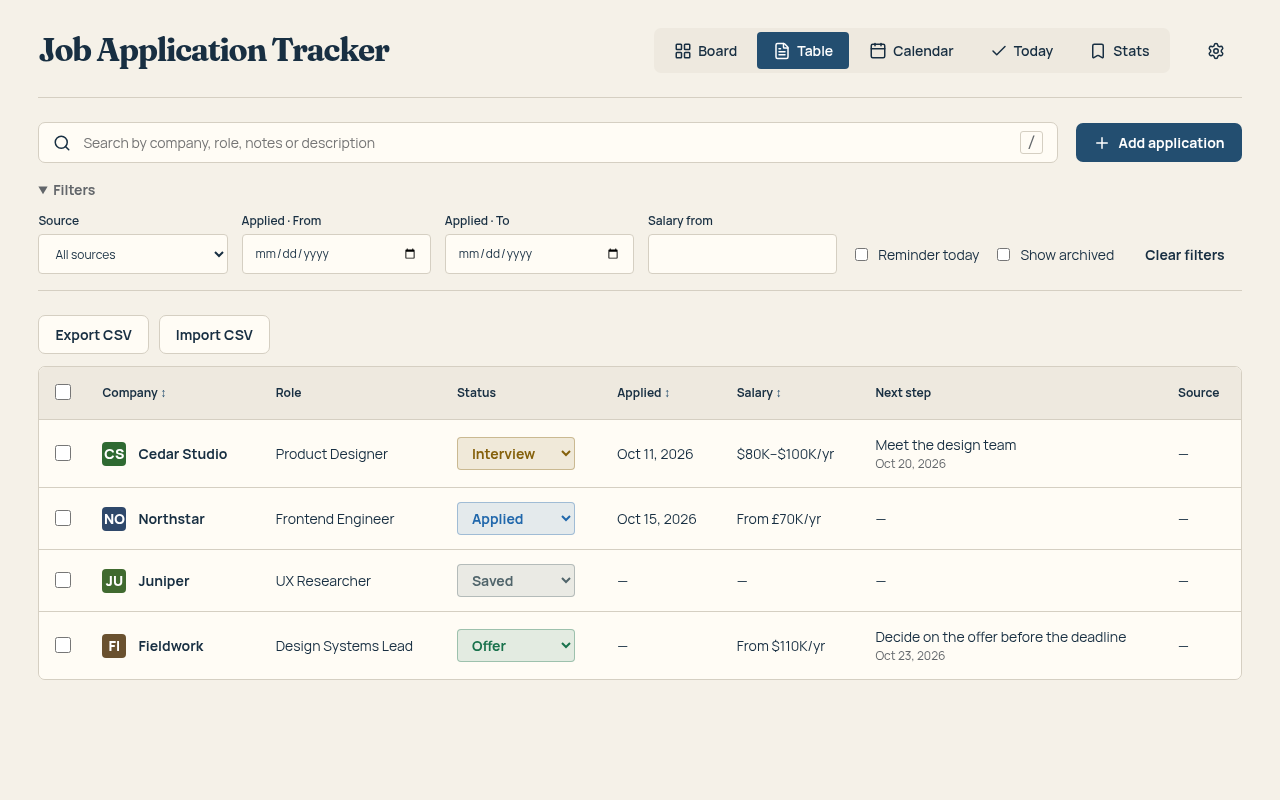
Task: Switch to the Board view
Action: click(x=706, y=51)
